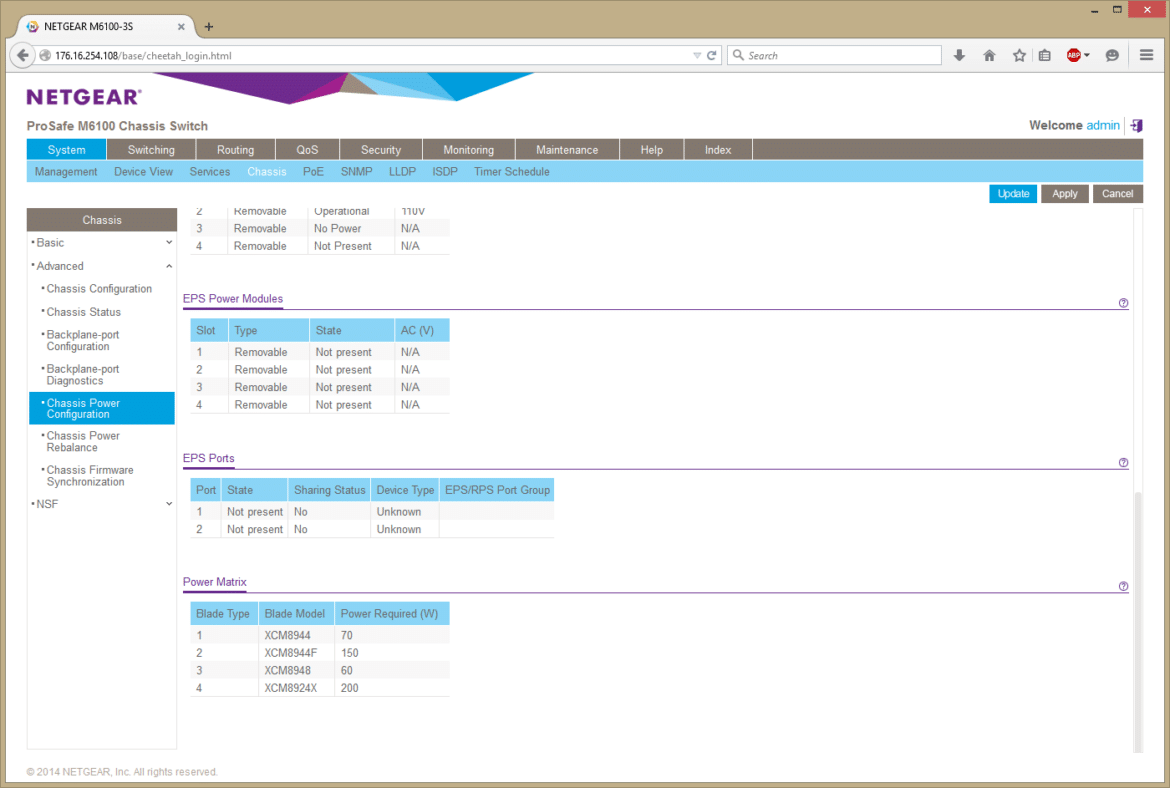Expand the Basic section in sidebar
This screenshot has height=788, width=1170.
pos(169,243)
